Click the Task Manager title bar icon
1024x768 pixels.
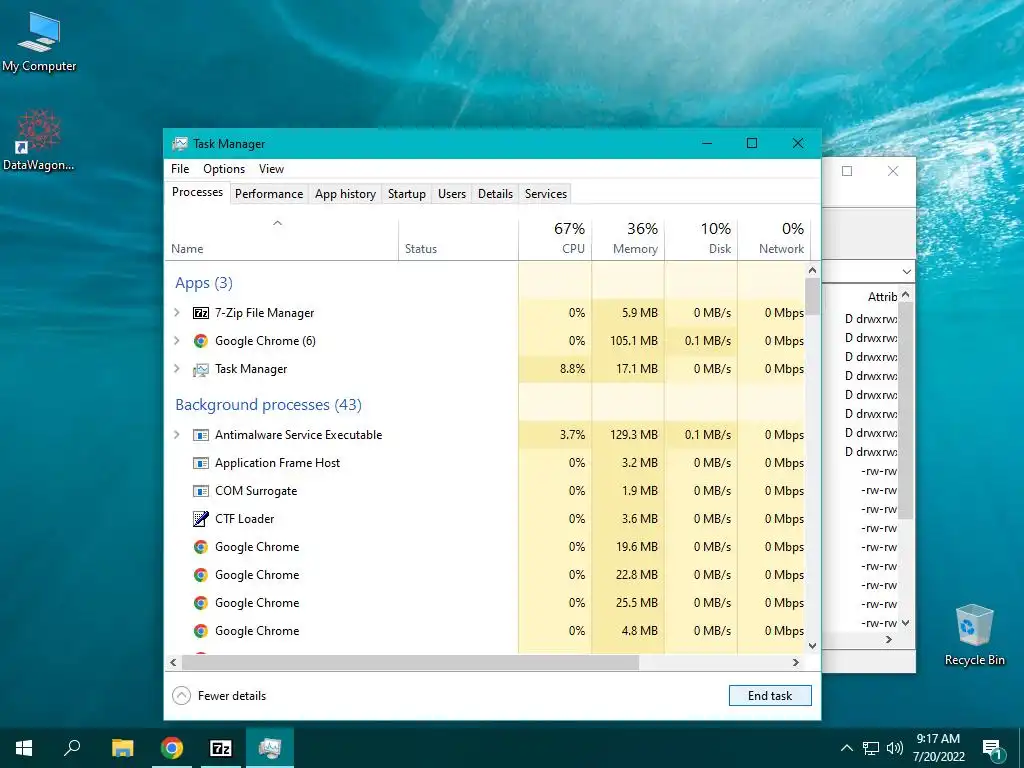click(x=180, y=144)
